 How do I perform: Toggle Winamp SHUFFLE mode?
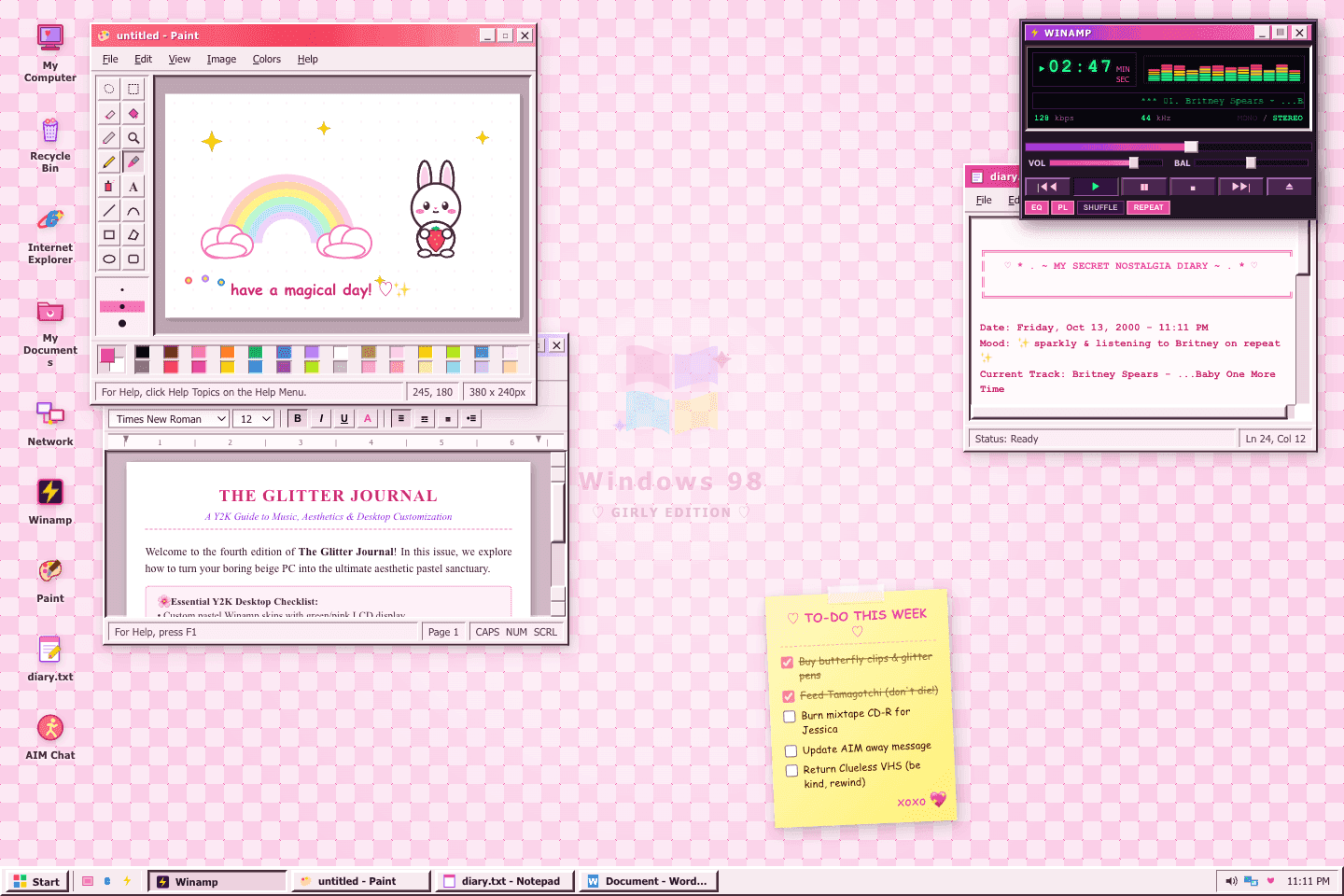click(1100, 207)
